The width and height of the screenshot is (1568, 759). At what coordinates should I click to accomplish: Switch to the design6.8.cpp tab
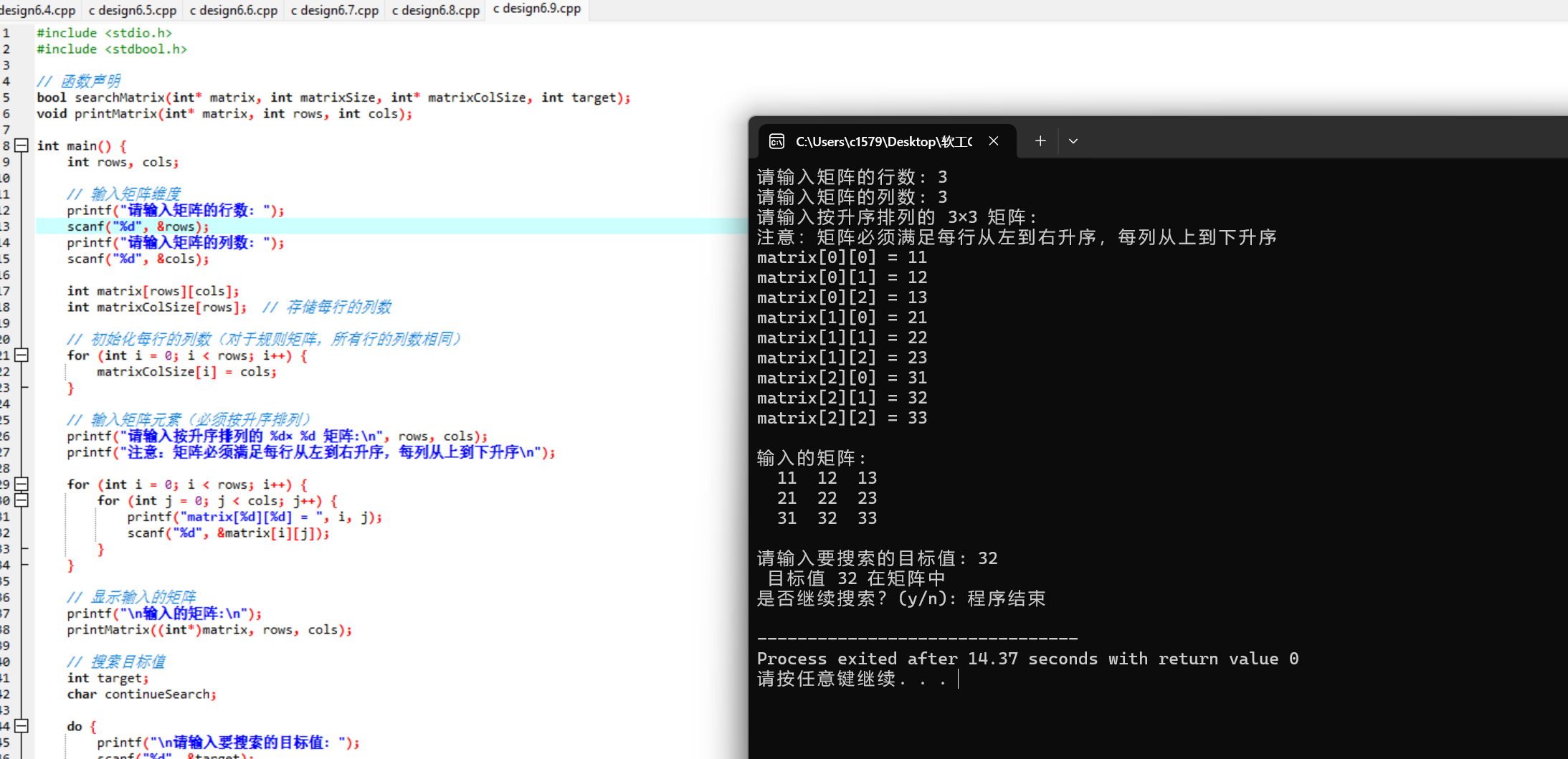tap(436, 10)
